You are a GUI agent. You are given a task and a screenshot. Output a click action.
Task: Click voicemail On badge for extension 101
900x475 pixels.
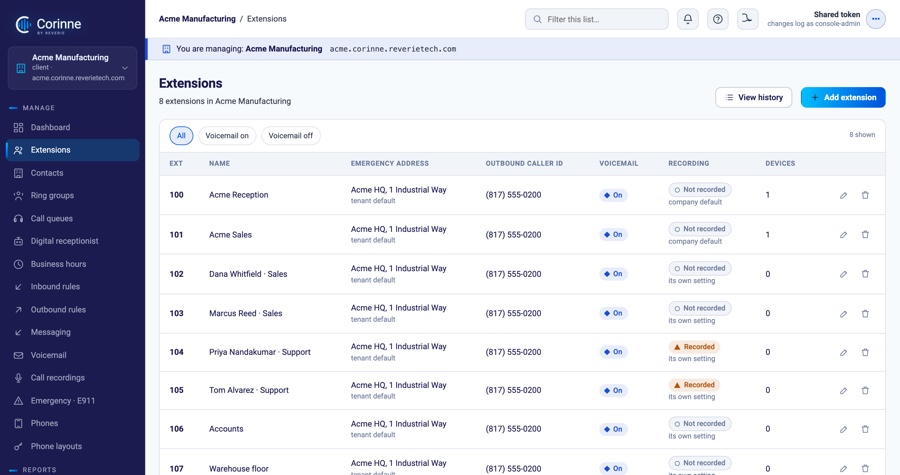click(613, 235)
